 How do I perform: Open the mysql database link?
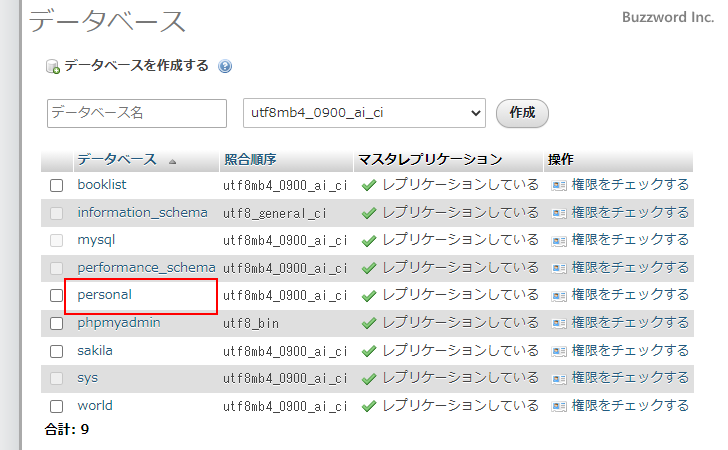click(96, 240)
